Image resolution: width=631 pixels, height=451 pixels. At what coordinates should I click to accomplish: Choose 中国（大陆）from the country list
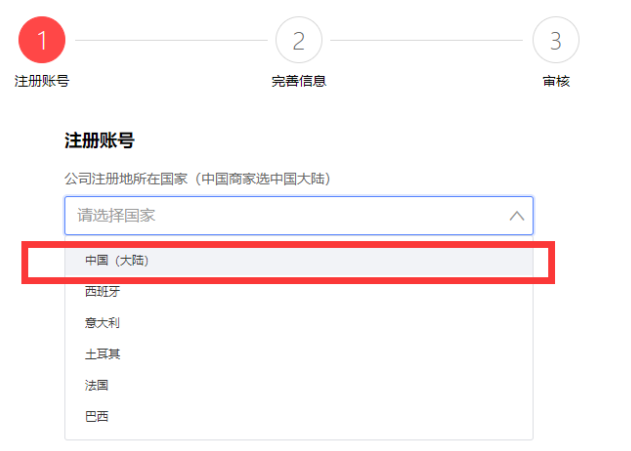pos(117,261)
